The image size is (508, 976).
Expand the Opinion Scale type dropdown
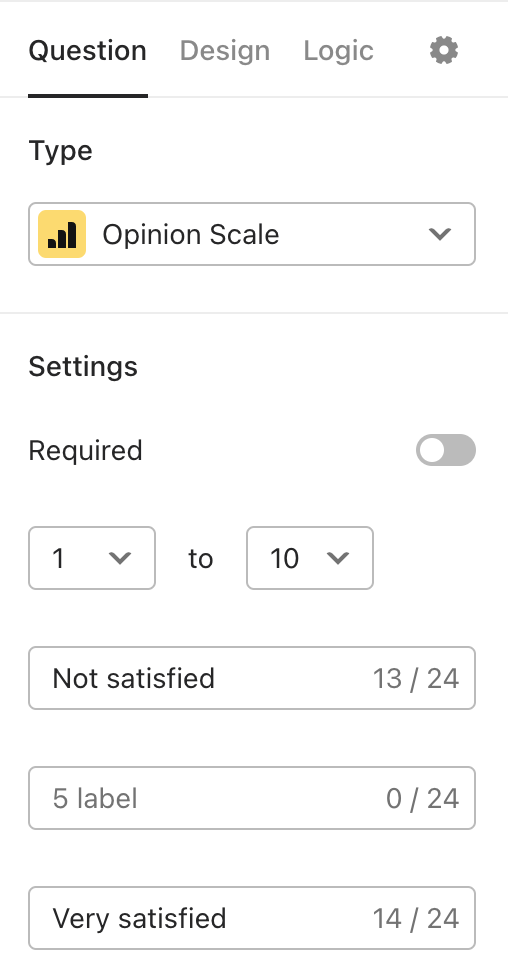[x=252, y=234]
